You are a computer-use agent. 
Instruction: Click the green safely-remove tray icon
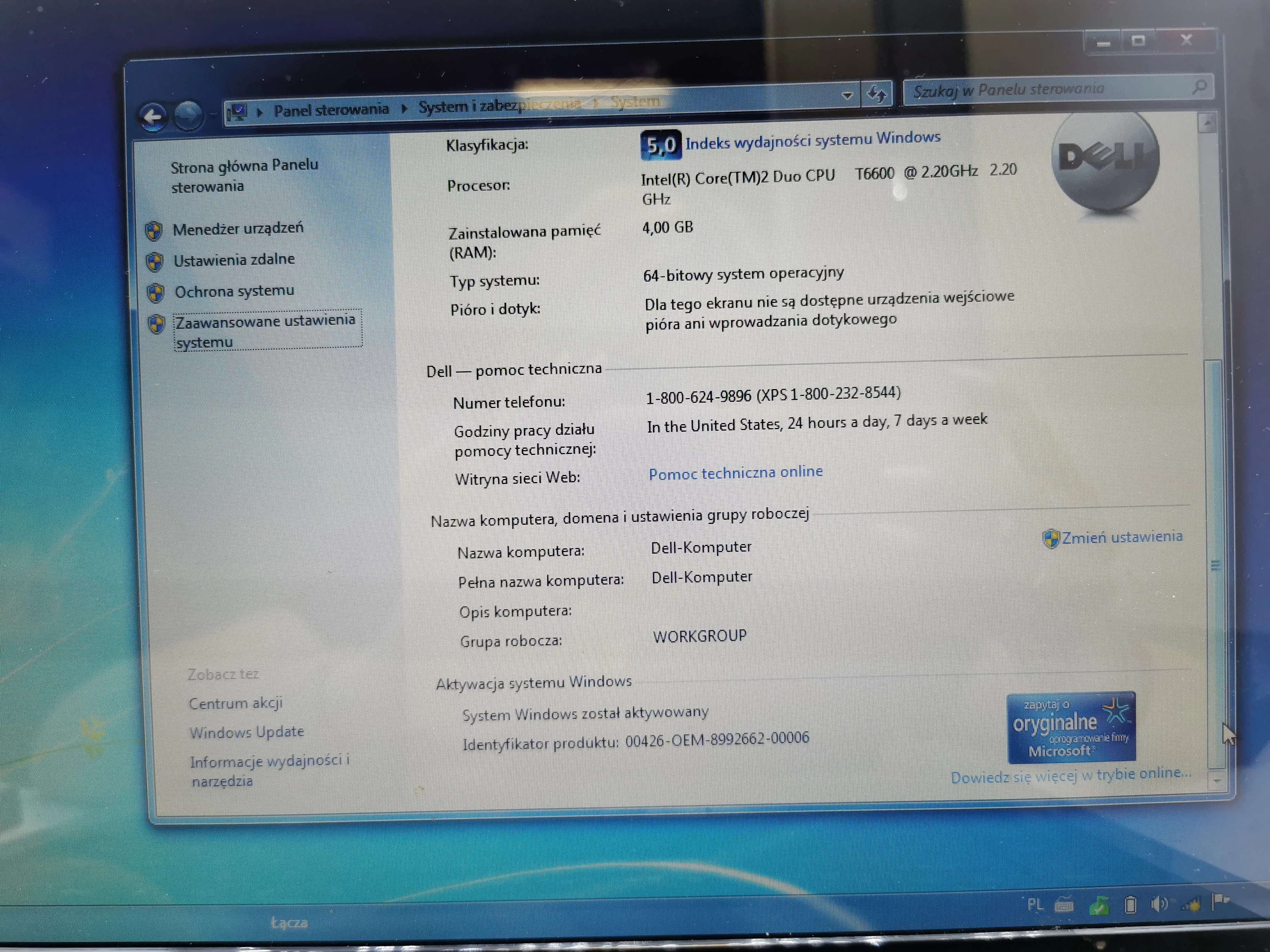pos(1099,905)
